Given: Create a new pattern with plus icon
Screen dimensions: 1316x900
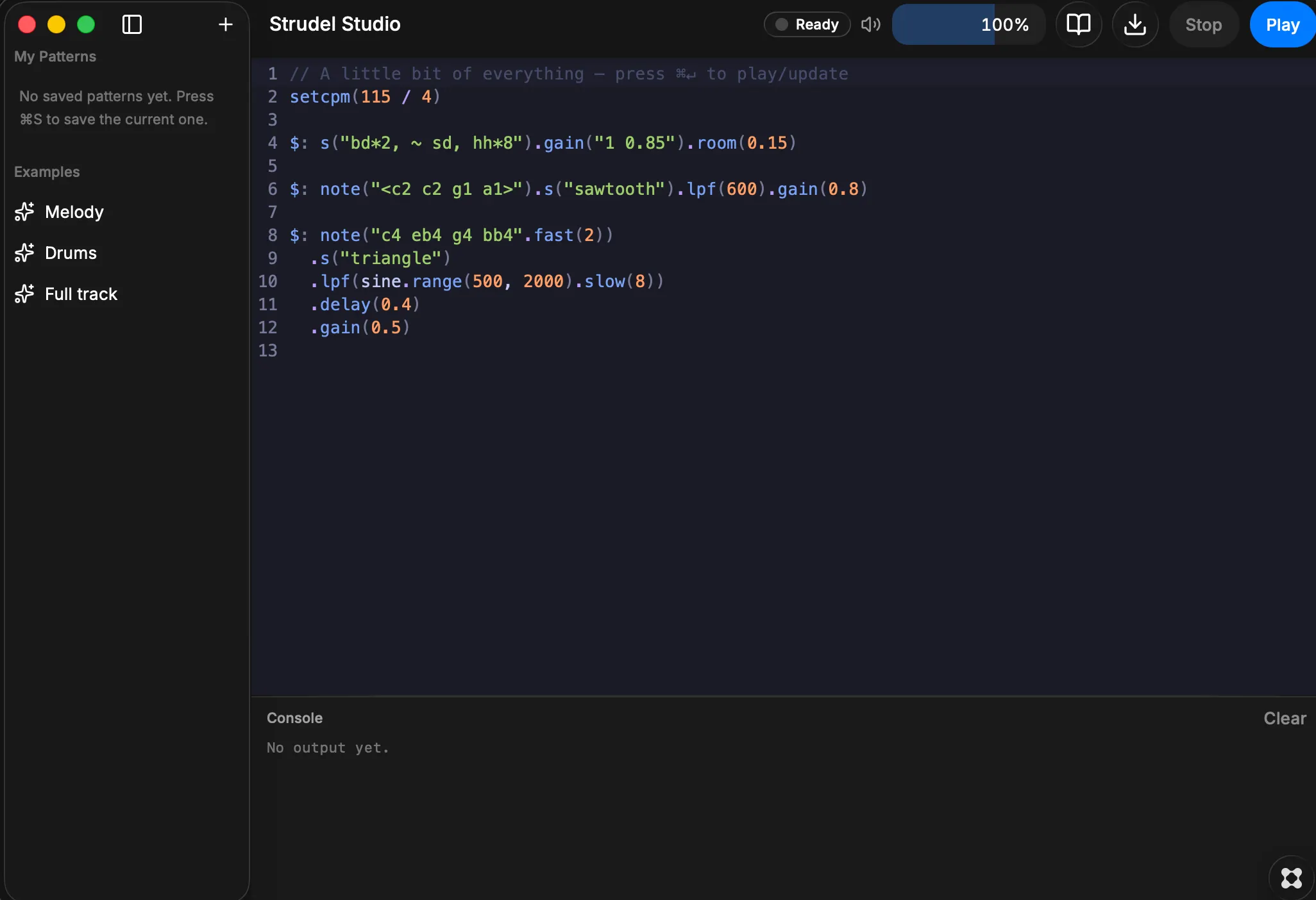Looking at the screenshot, I should (x=225, y=24).
